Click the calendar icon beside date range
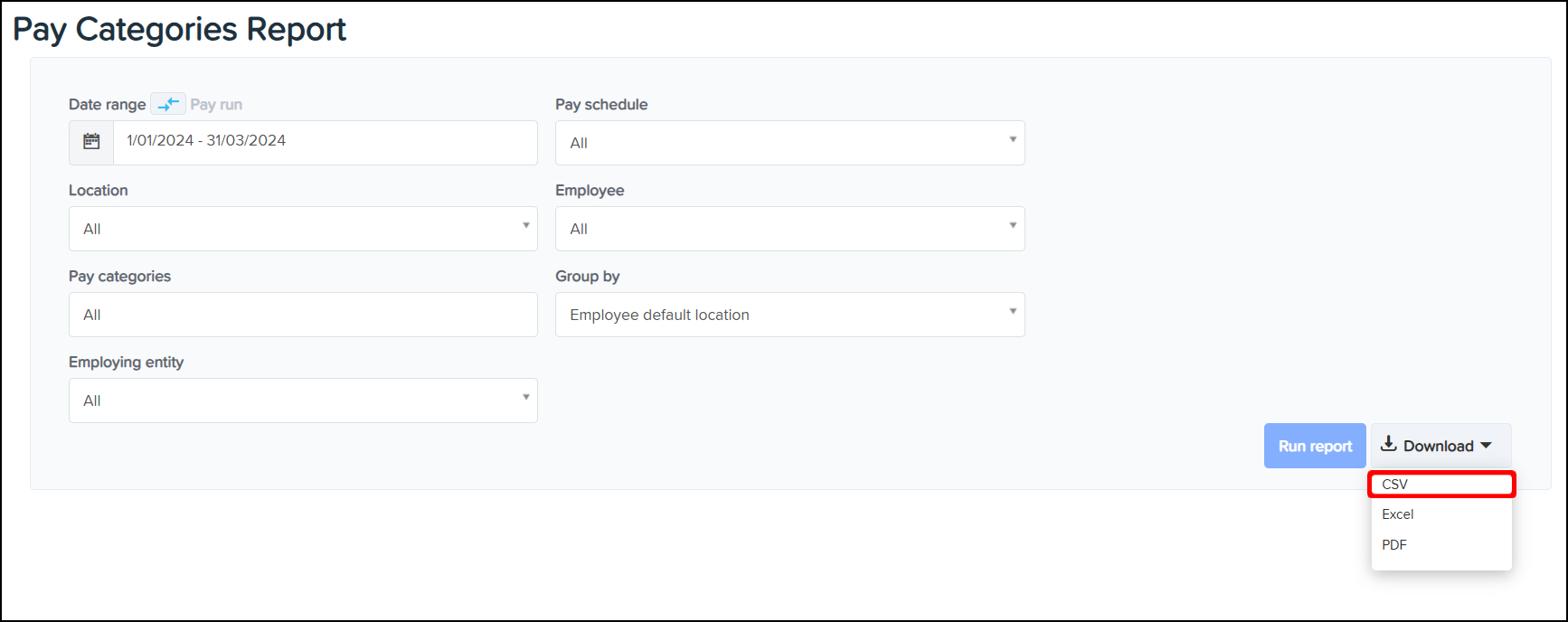The image size is (1568, 622). coord(91,142)
